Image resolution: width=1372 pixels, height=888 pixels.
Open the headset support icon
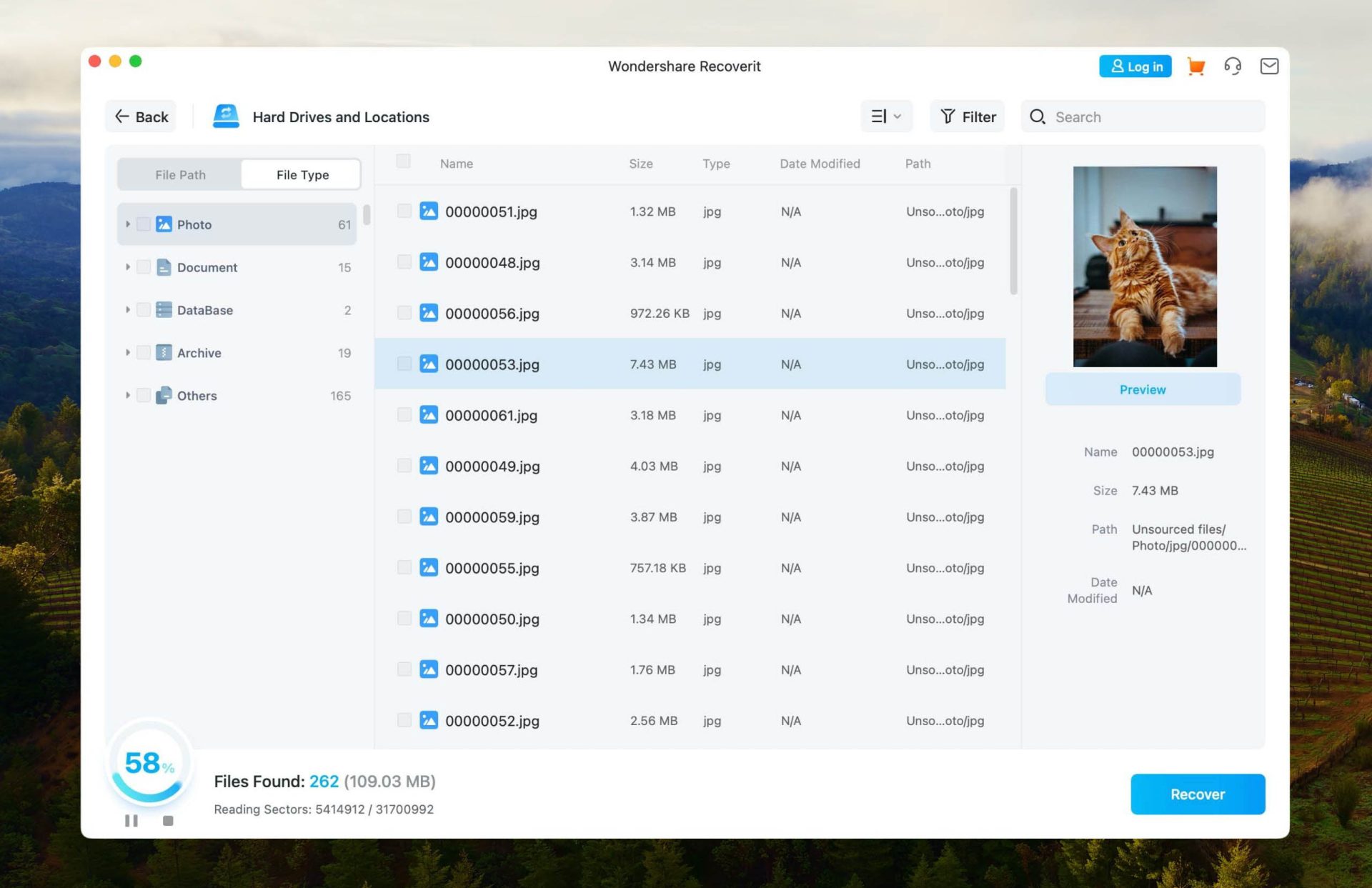tap(1232, 66)
